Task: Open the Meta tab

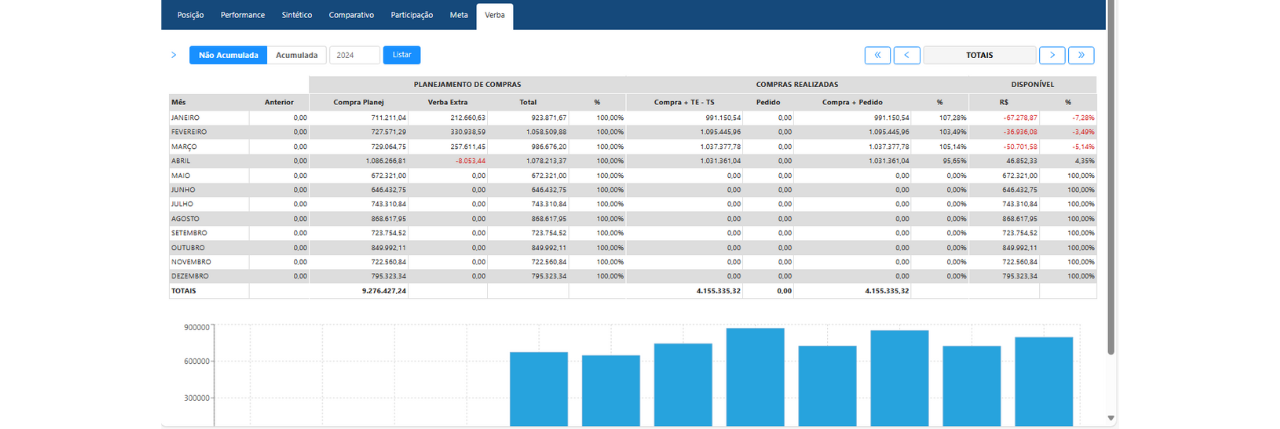Action: [x=459, y=15]
